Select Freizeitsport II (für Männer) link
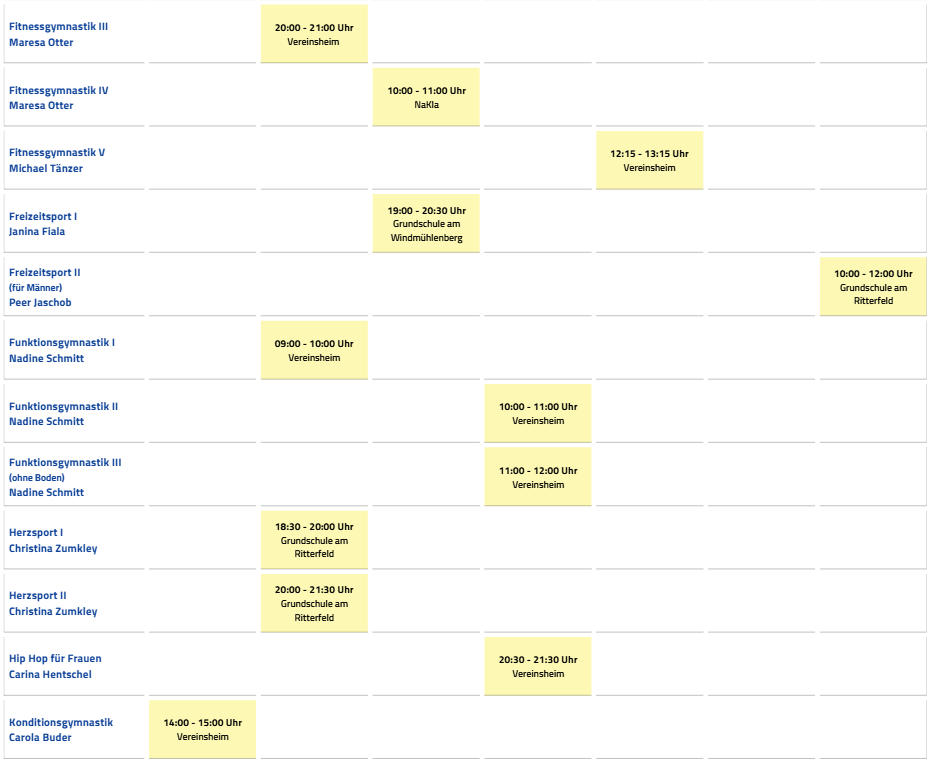This screenshot has height=761, width=929. 45,273
